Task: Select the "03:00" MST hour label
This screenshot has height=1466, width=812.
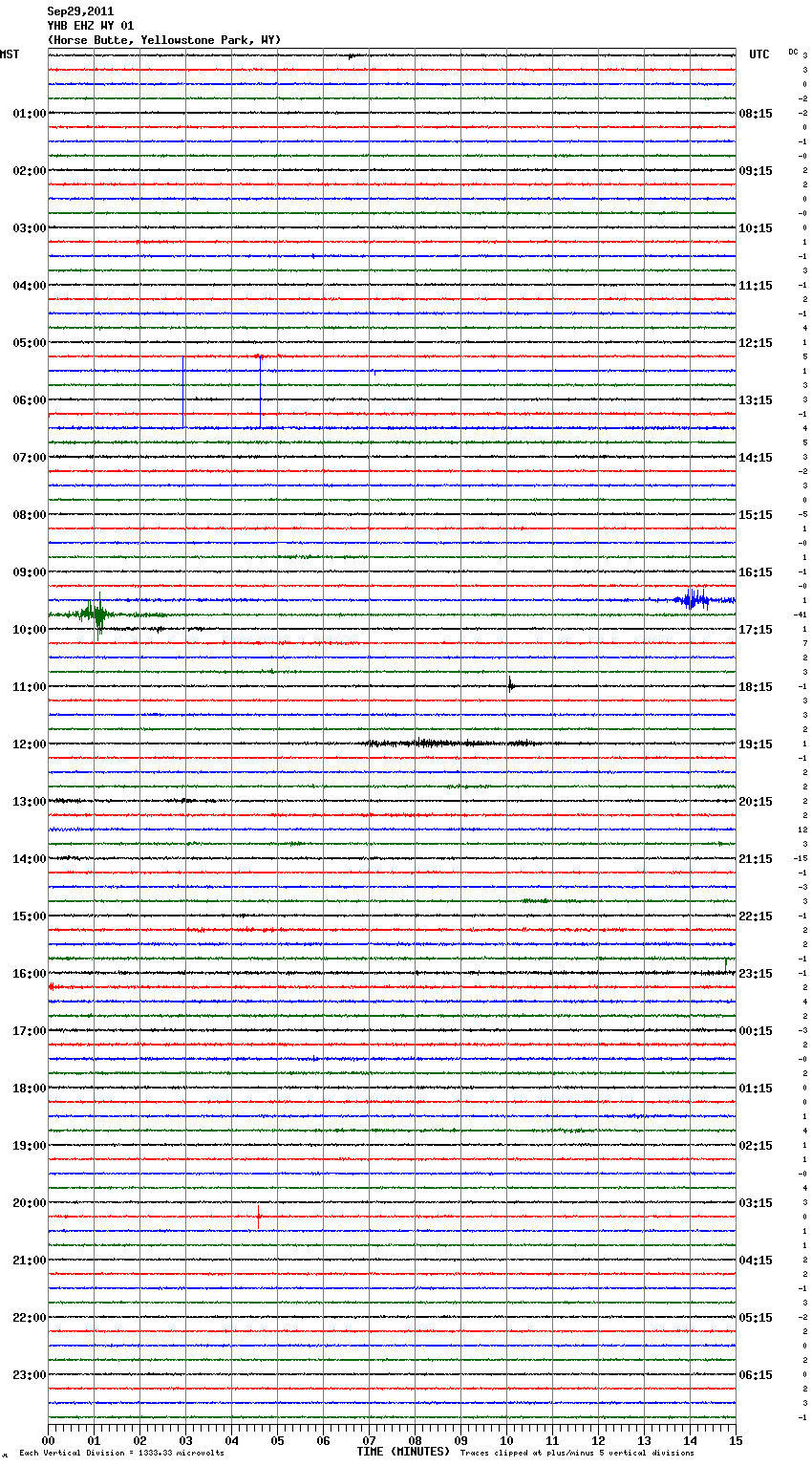Action: pyautogui.click(x=30, y=228)
